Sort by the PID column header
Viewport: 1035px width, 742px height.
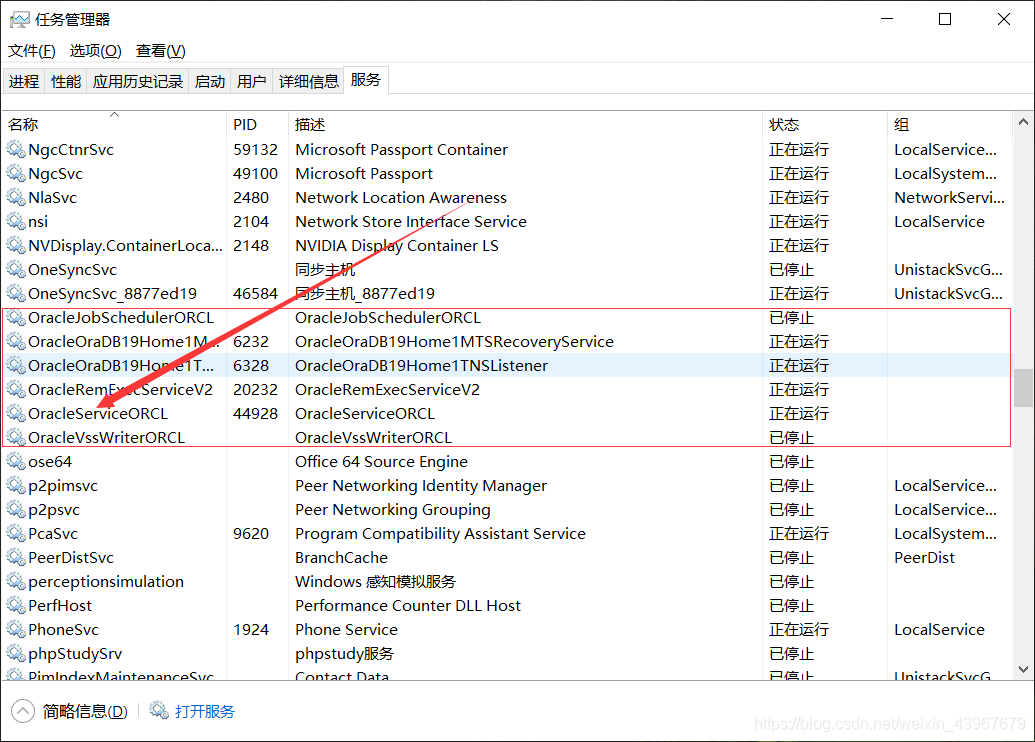pyautogui.click(x=257, y=124)
